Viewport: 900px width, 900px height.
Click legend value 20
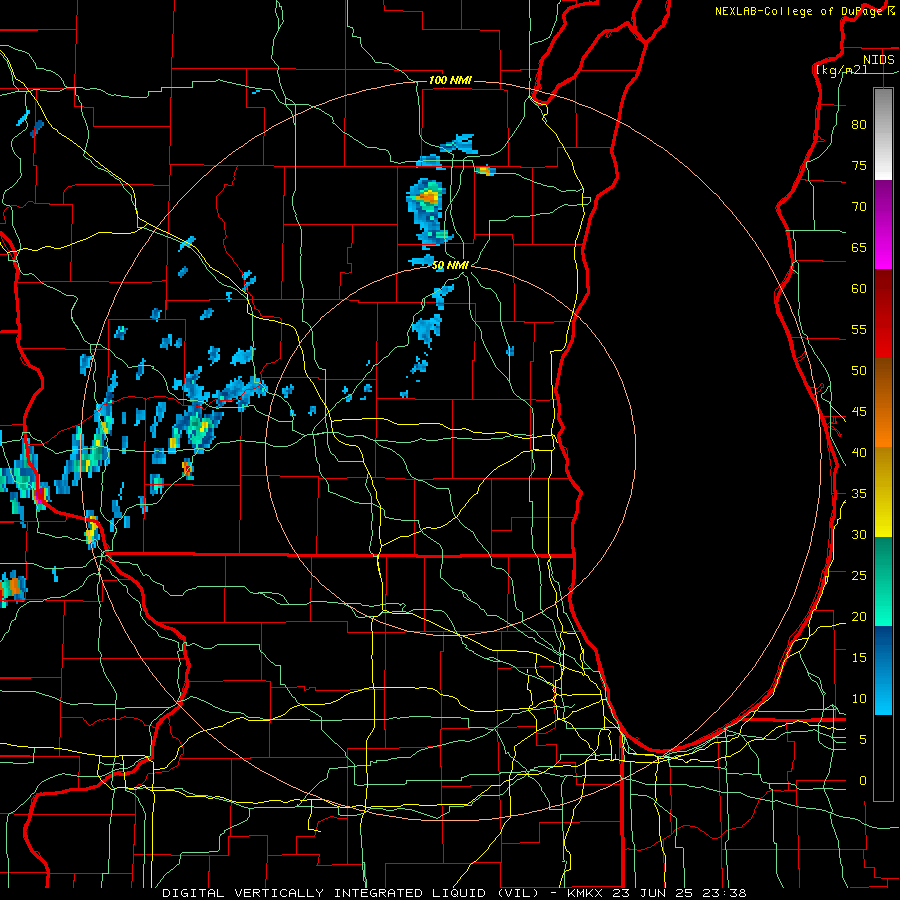click(x=859, y=617)
